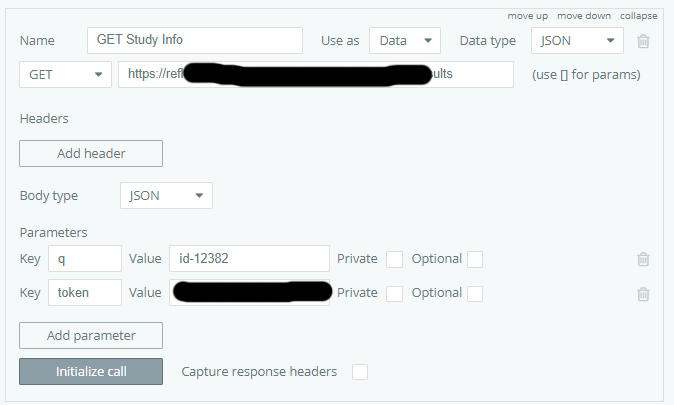Enable Private for token parameter
This screenshot has height=405, width=674.
(395, 293)
